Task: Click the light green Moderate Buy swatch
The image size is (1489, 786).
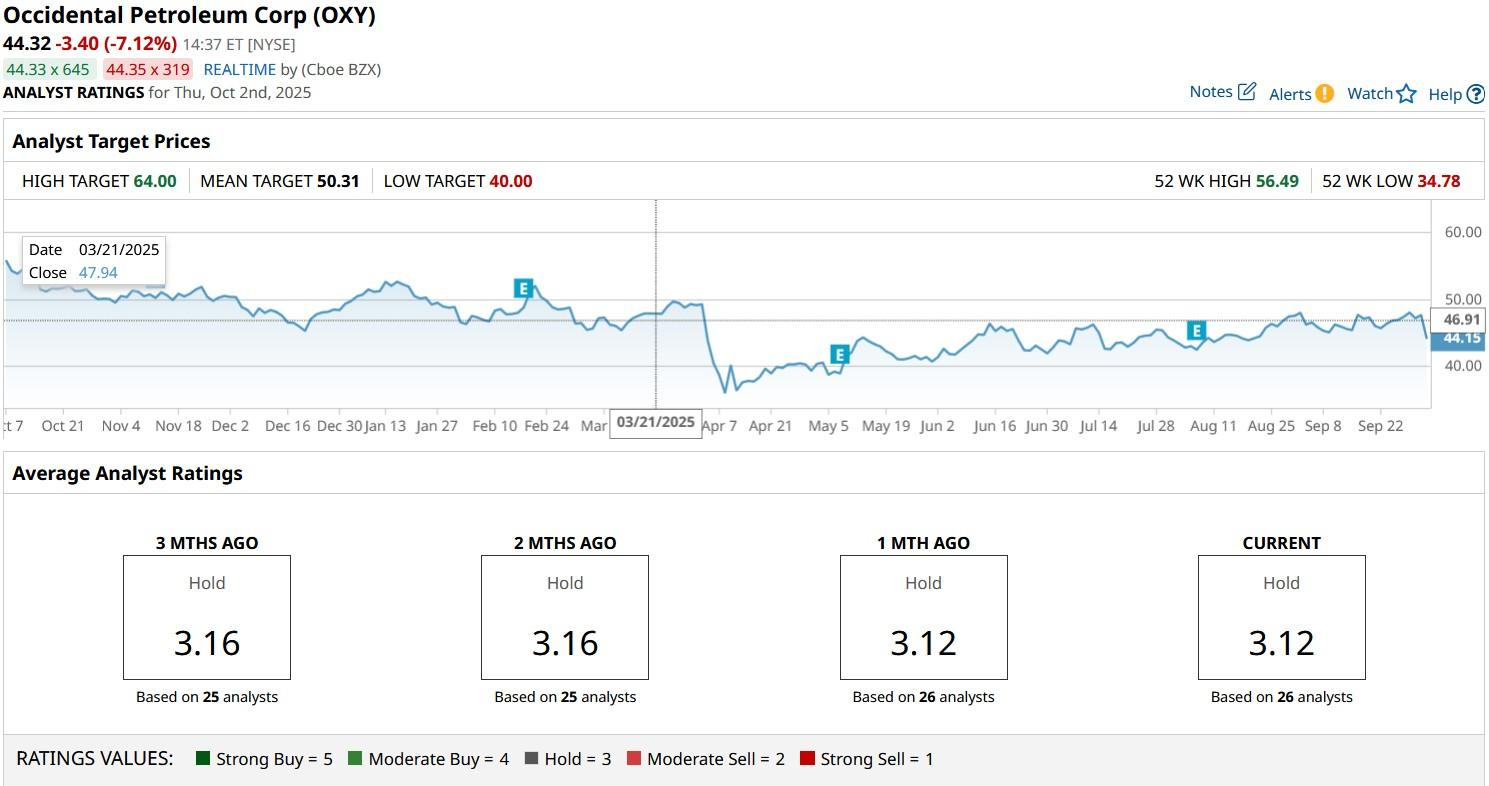Action: 355,759
